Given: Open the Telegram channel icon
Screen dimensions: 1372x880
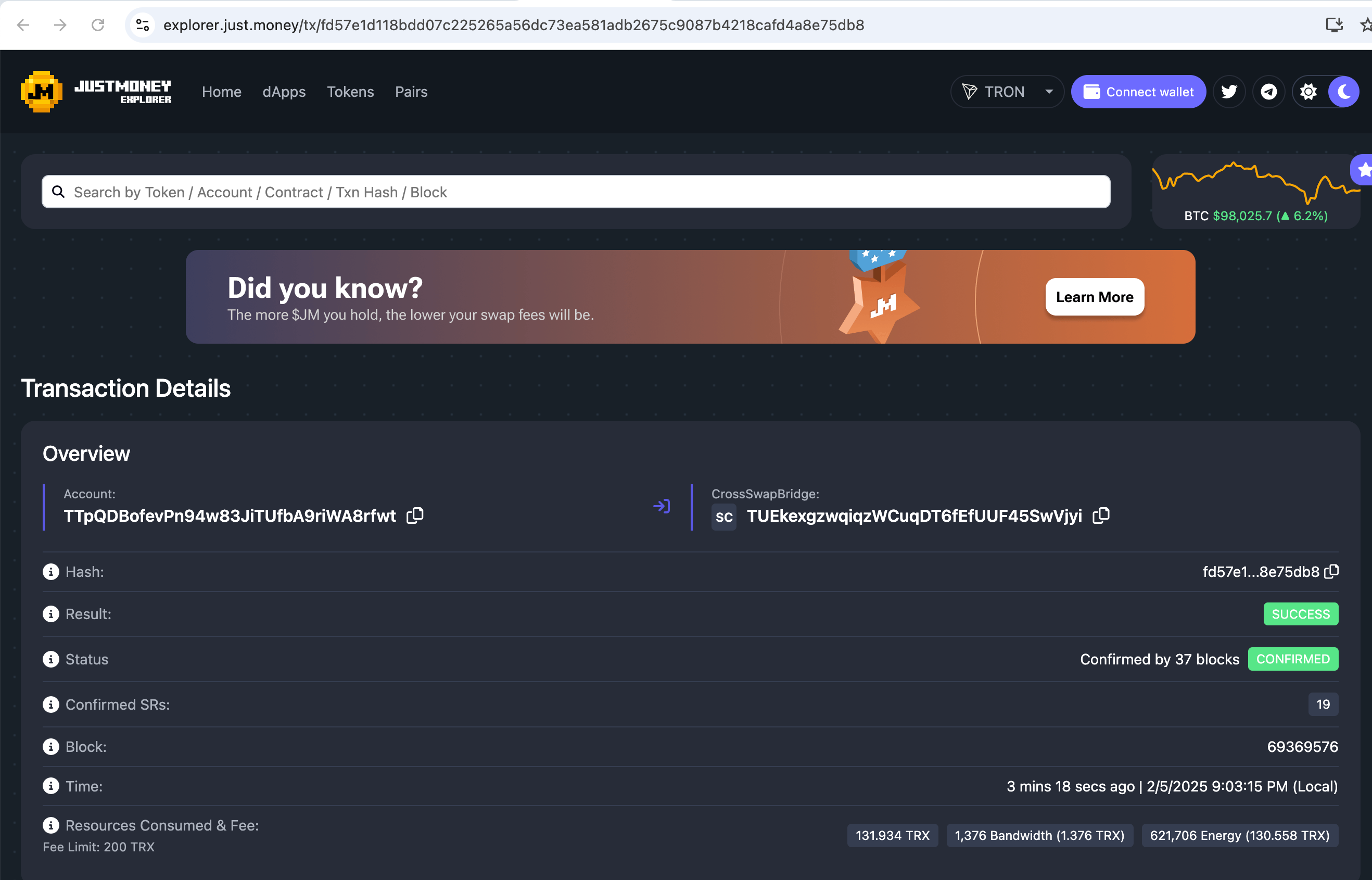Looking at the screenshot, I should (1268, 92).
